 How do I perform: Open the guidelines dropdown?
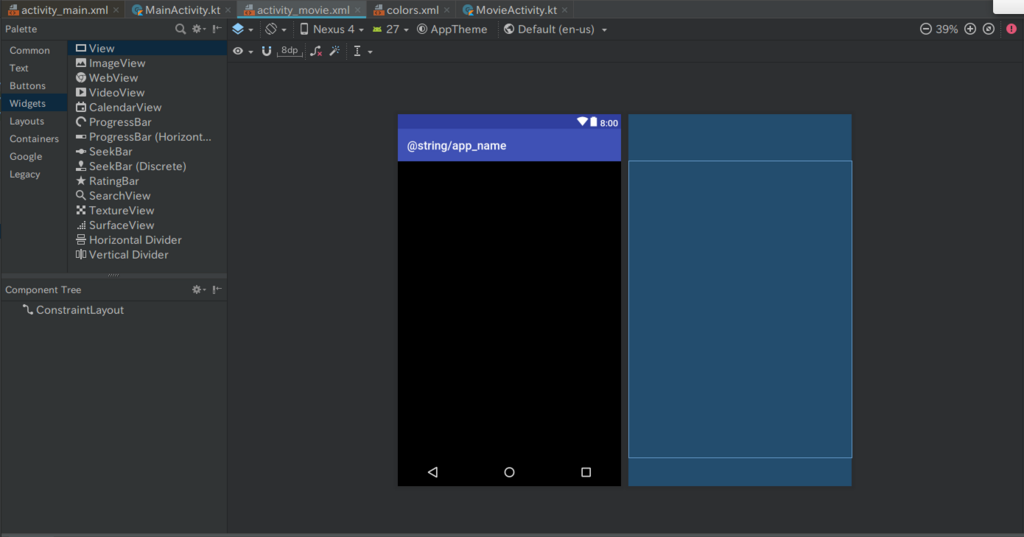362,51
